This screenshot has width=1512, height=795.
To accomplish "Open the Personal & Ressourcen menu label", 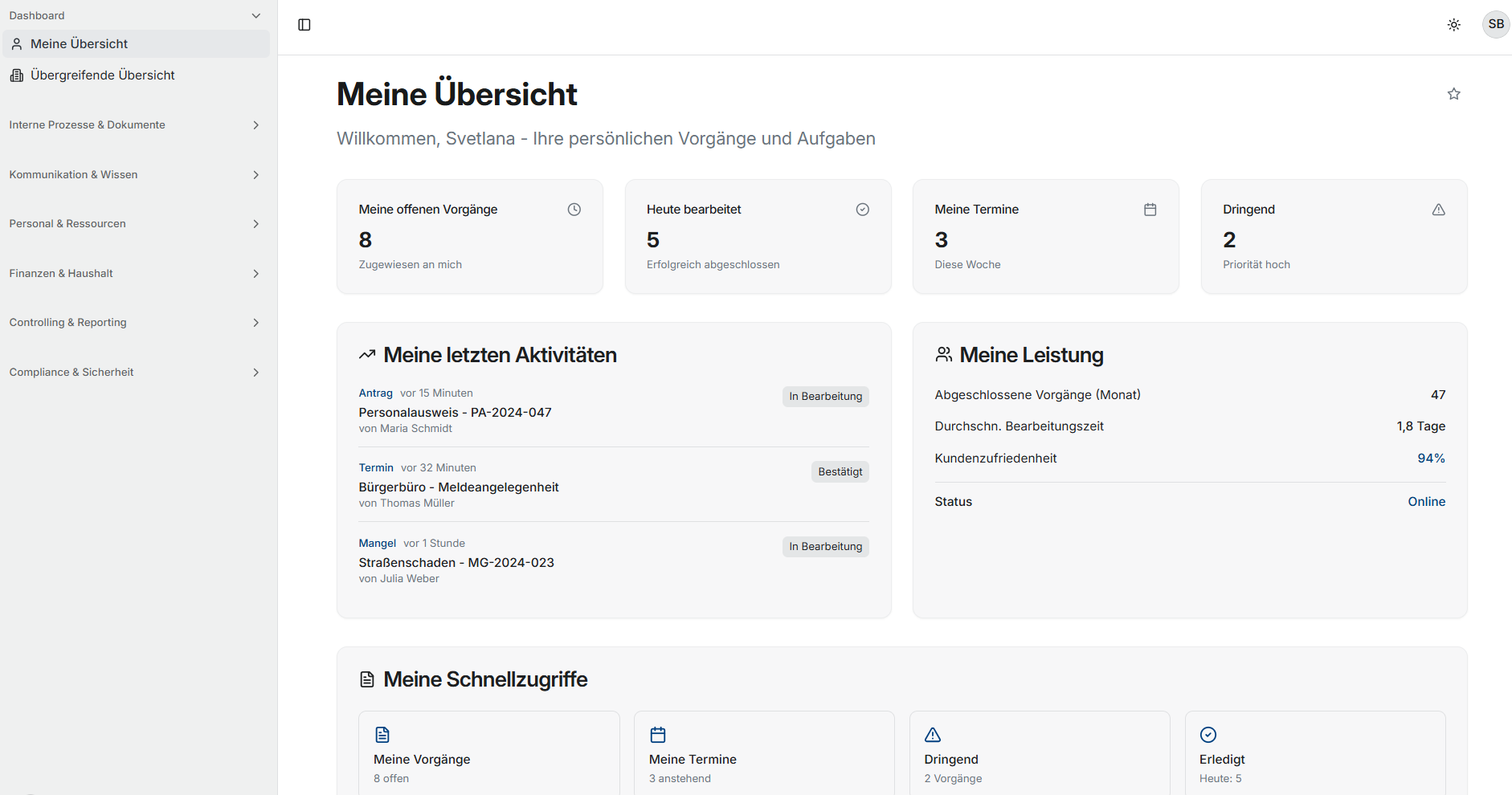I will click(67, 224).
